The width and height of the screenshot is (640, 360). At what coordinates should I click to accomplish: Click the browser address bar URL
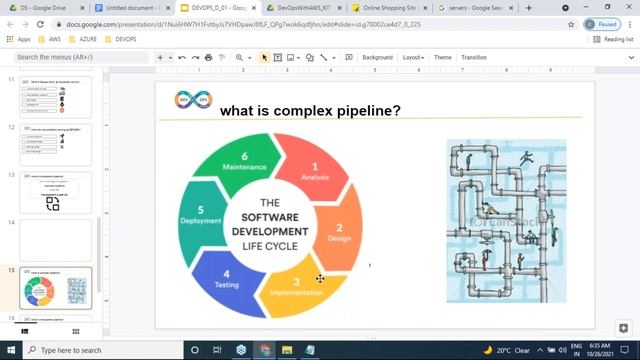pyautogui.click(x=243, y=24)
